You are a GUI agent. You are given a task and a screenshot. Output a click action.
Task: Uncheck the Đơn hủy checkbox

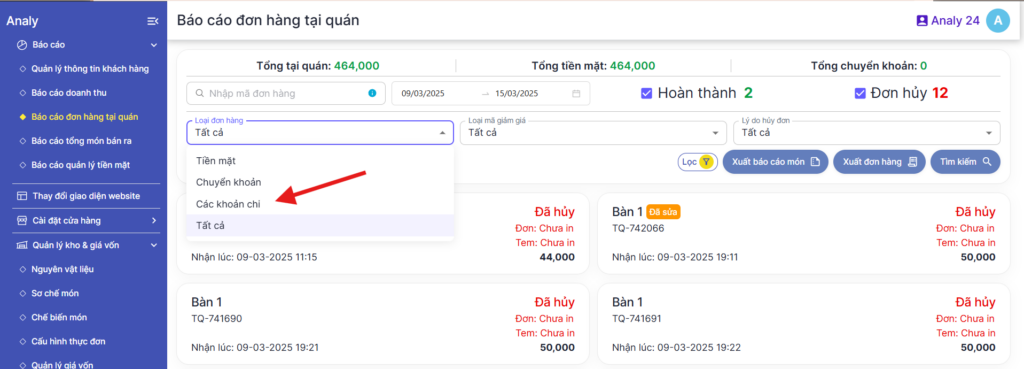tap(860, 93)
